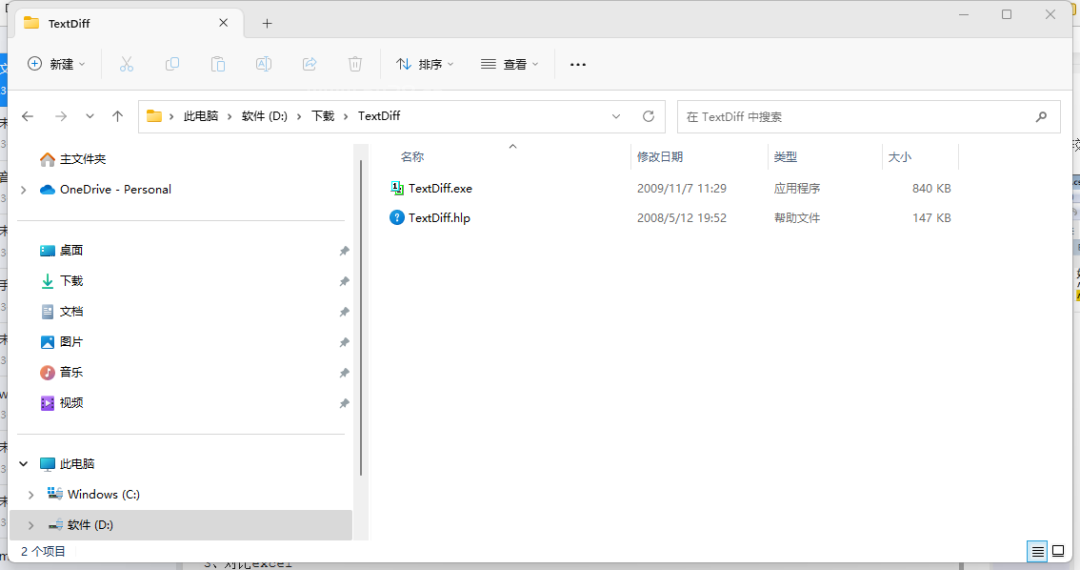Refresh the current folder

coord(648,116)
